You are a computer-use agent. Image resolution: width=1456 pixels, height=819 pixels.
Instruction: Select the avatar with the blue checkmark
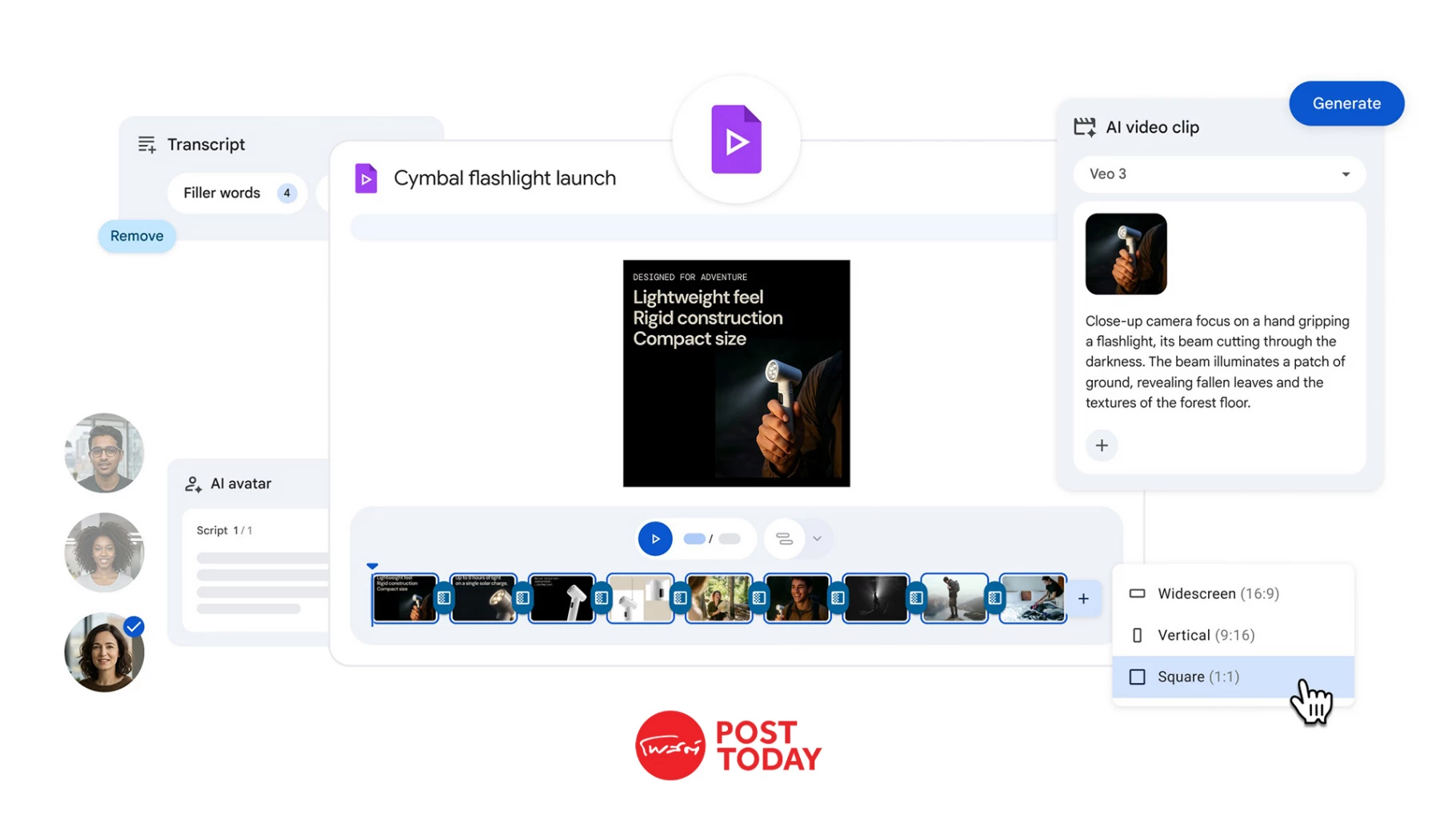(104, 653)
